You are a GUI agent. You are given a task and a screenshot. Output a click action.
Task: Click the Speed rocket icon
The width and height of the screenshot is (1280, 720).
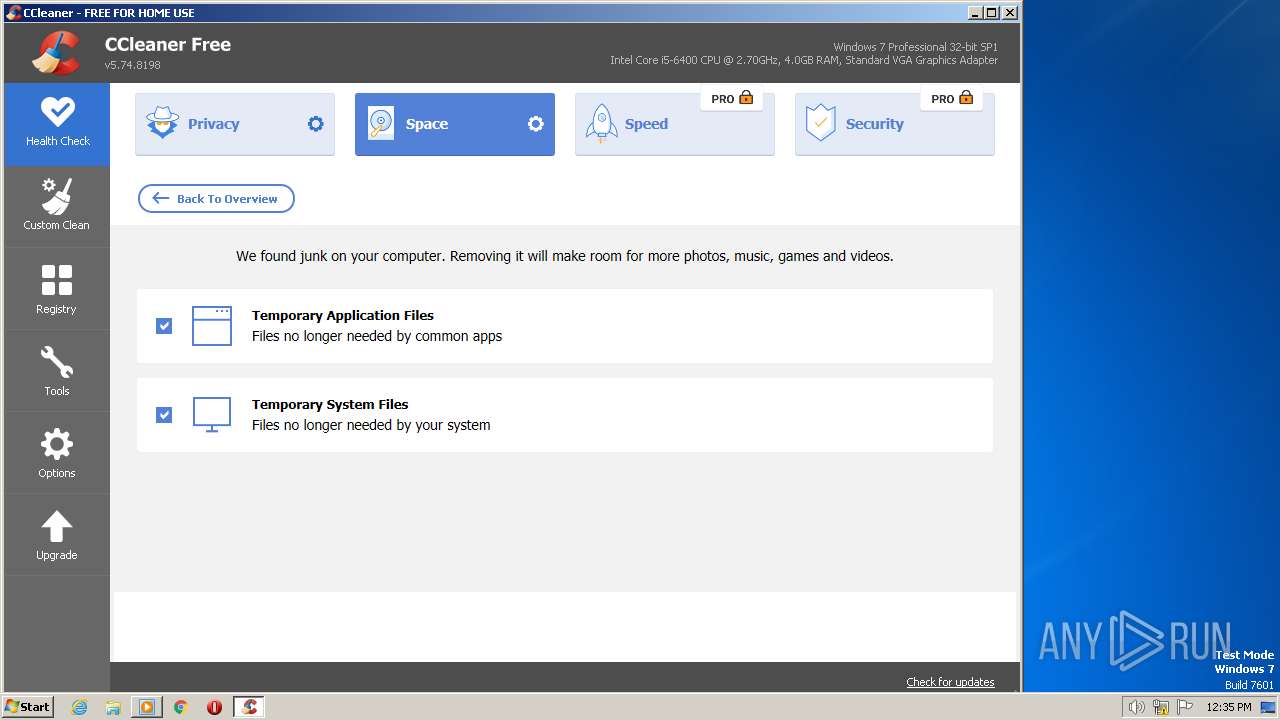tap(601, 124)
